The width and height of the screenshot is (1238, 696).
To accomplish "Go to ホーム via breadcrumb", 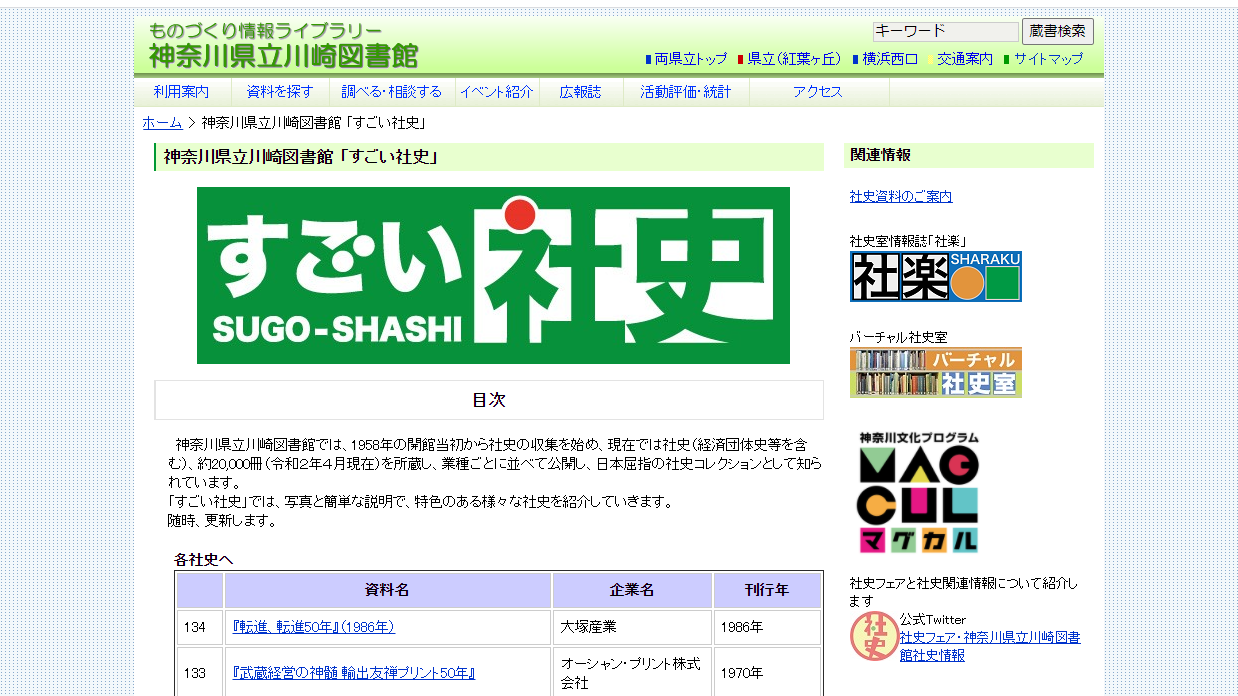I will [x=162, y=123].
